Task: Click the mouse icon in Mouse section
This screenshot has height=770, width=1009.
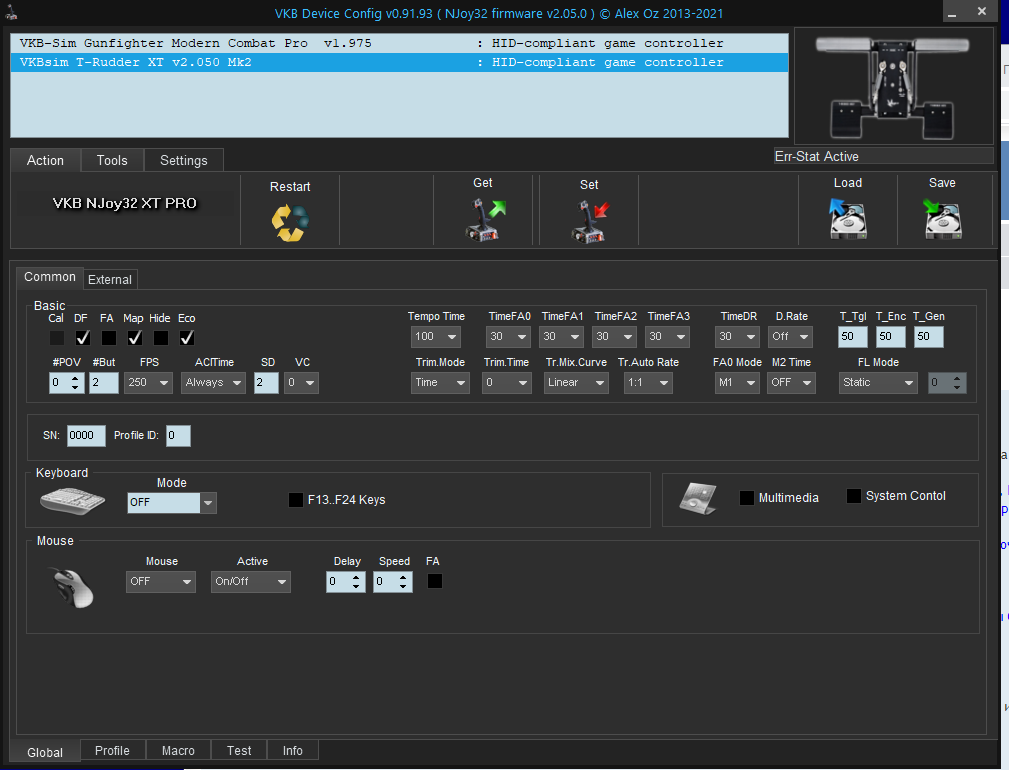Action: pyautogui.click(x=73, y=587)
